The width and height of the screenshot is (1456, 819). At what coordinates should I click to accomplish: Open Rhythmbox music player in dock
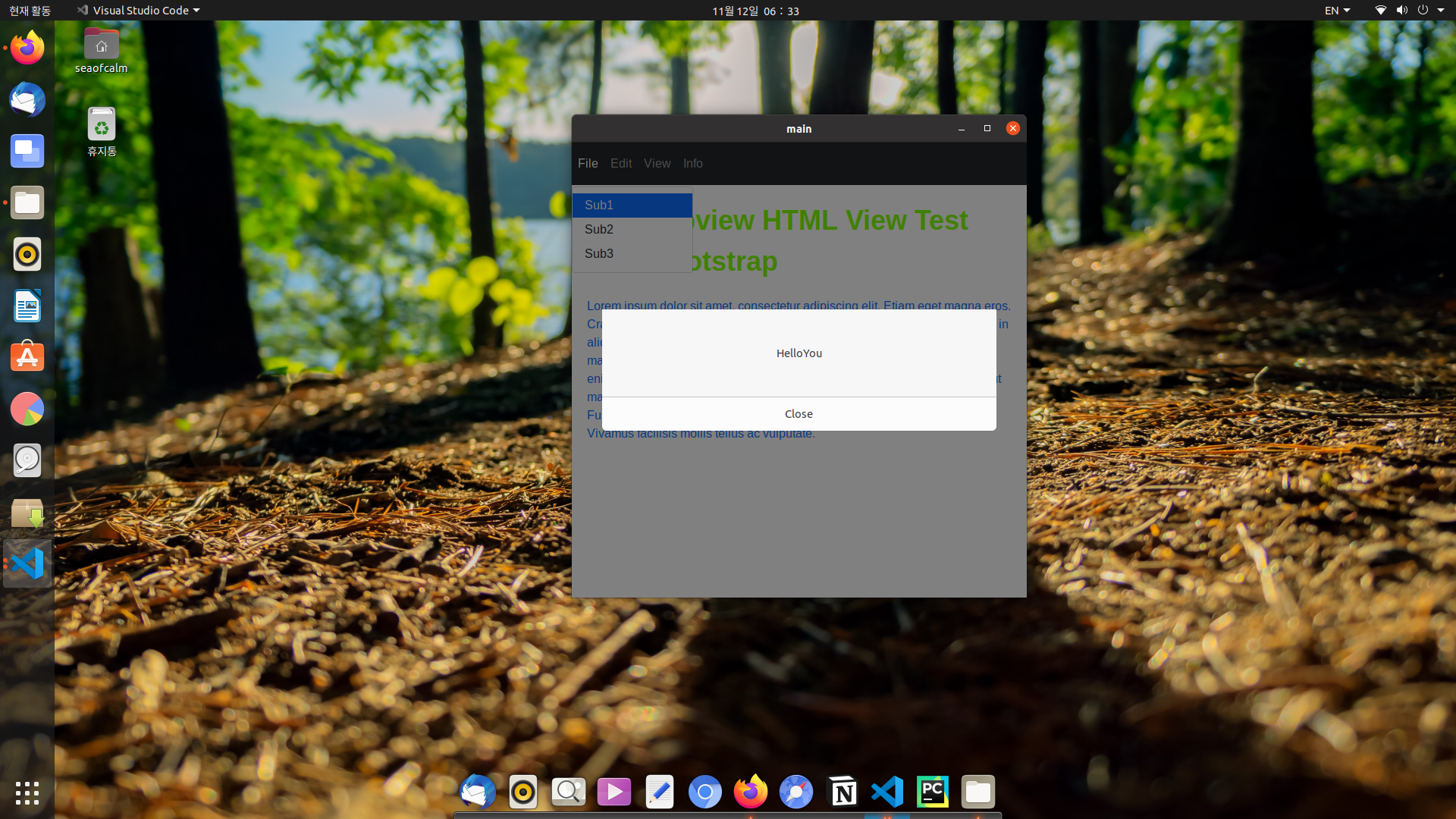click(x=27, y=255)
